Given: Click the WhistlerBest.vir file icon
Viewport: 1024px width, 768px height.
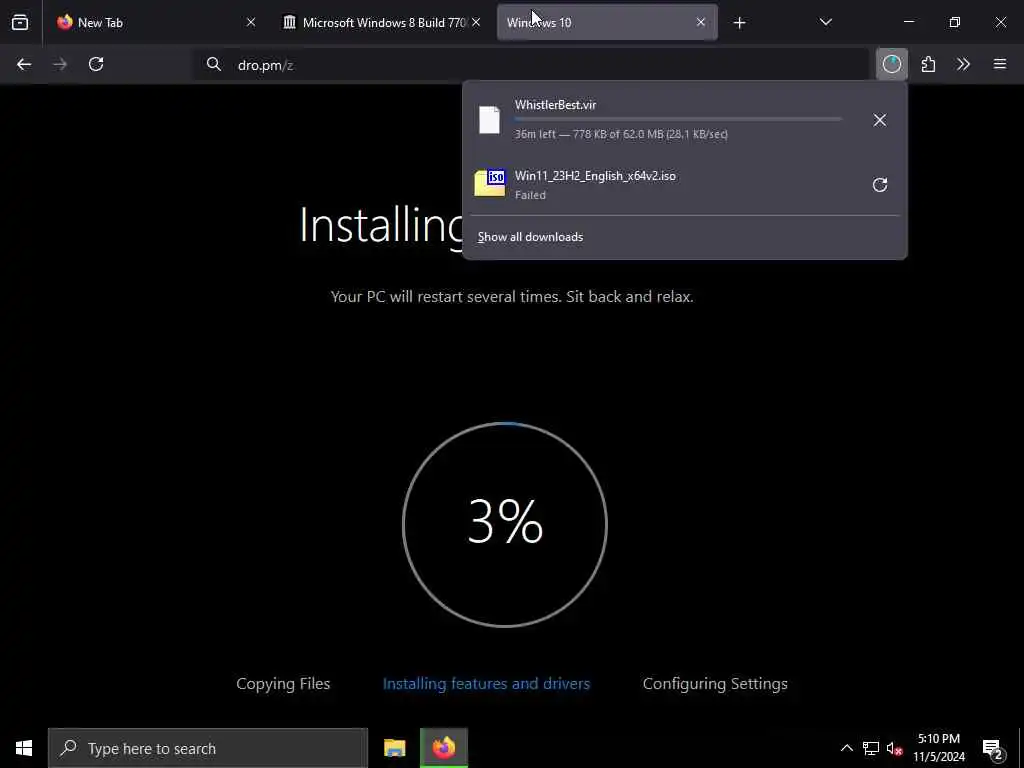Looking at the screenshot, I should tap(489, 120).
